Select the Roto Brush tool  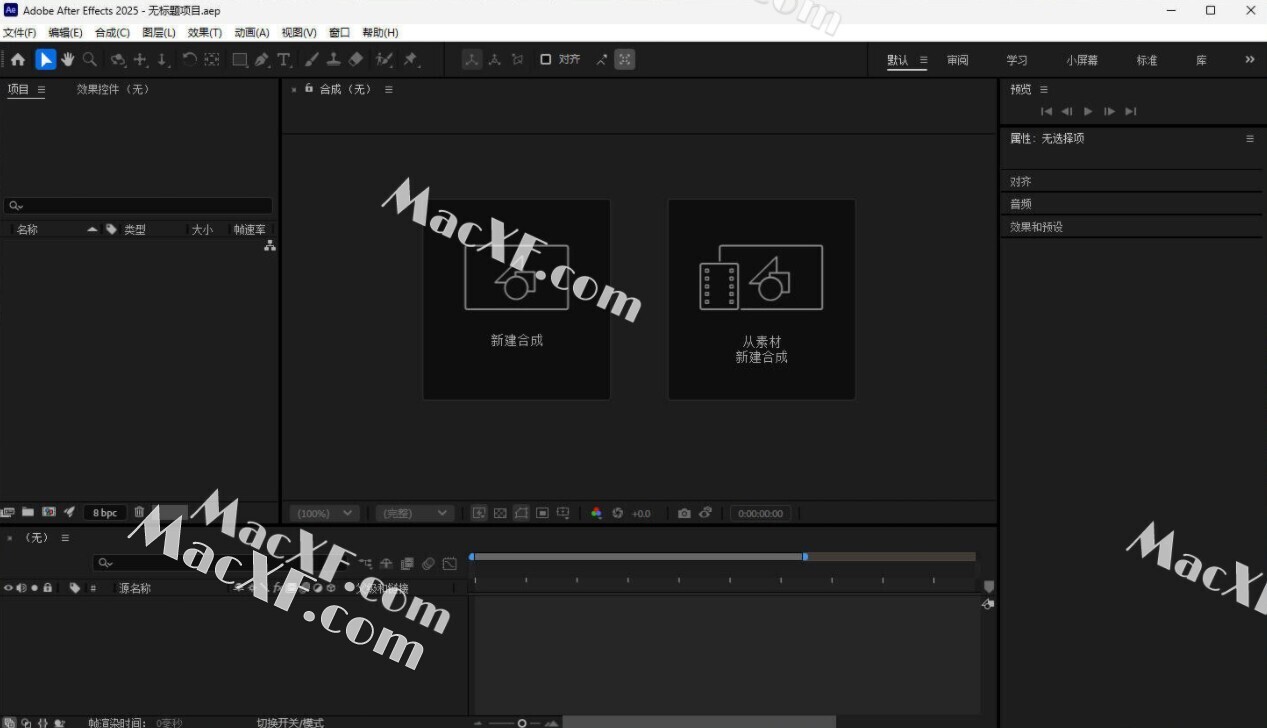coord(384,60)
